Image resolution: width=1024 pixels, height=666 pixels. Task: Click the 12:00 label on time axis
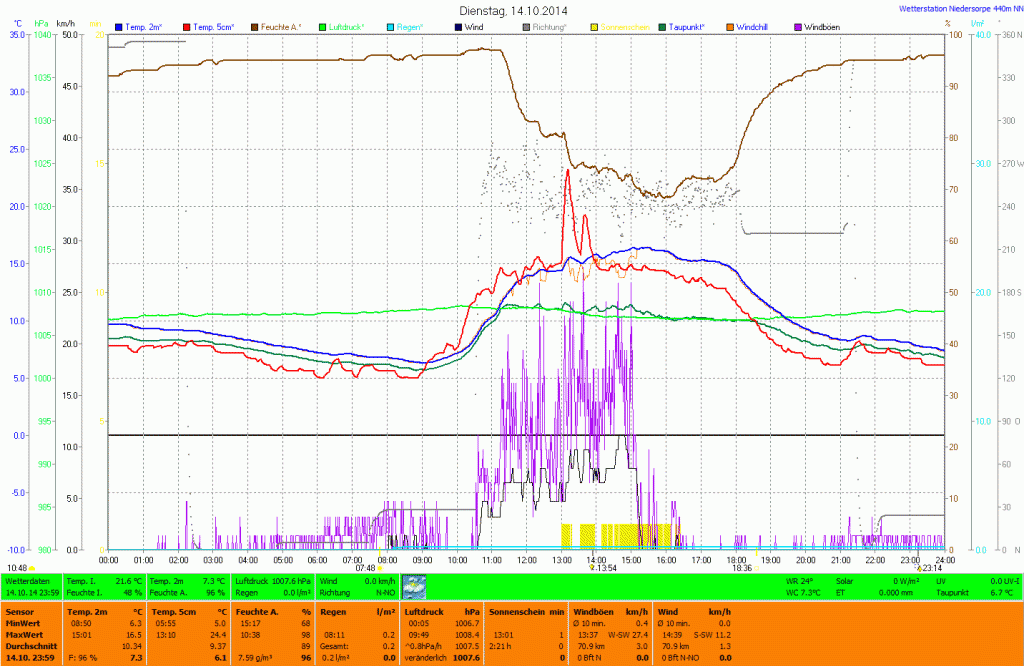[526, 560]
